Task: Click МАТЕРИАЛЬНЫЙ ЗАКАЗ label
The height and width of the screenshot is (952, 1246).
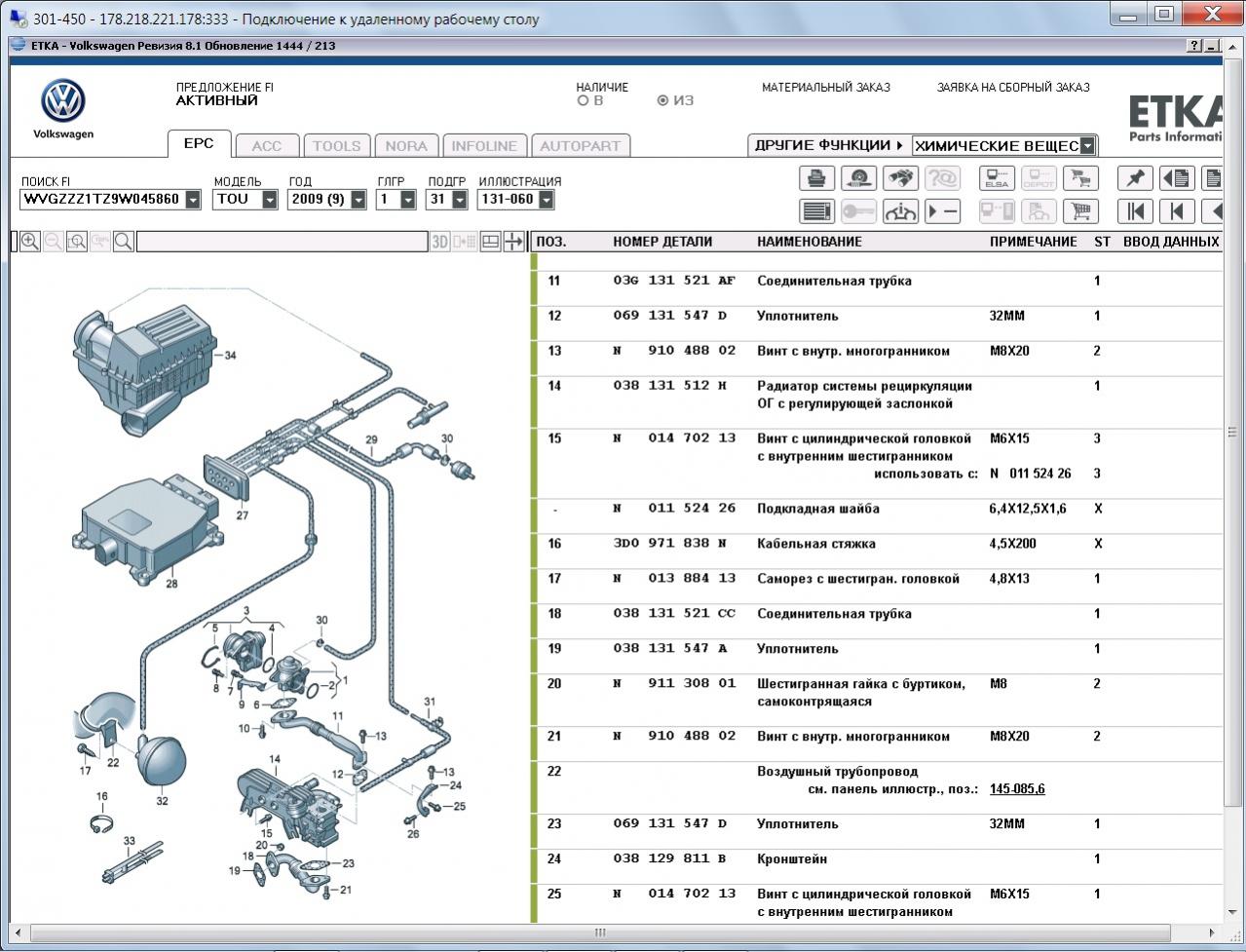Action: [x=826, y=87]
